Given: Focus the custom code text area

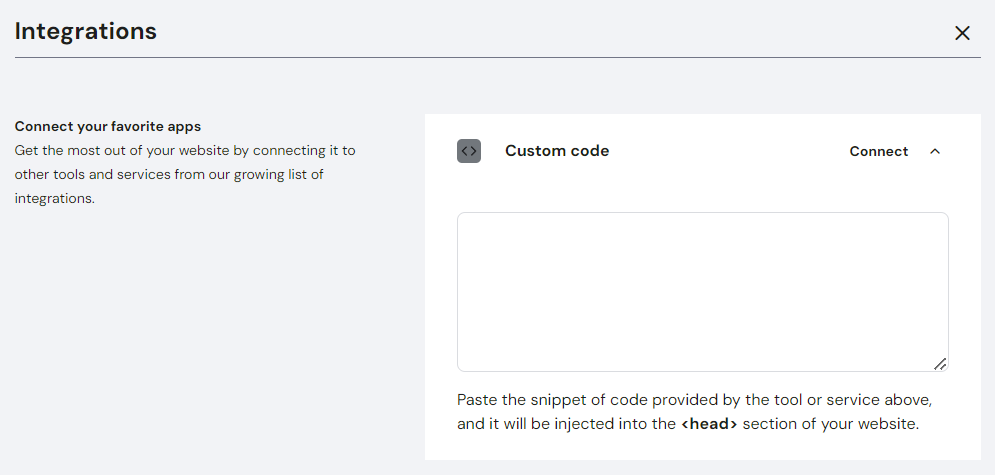Looking at the screenshot, I should (702, 291).
